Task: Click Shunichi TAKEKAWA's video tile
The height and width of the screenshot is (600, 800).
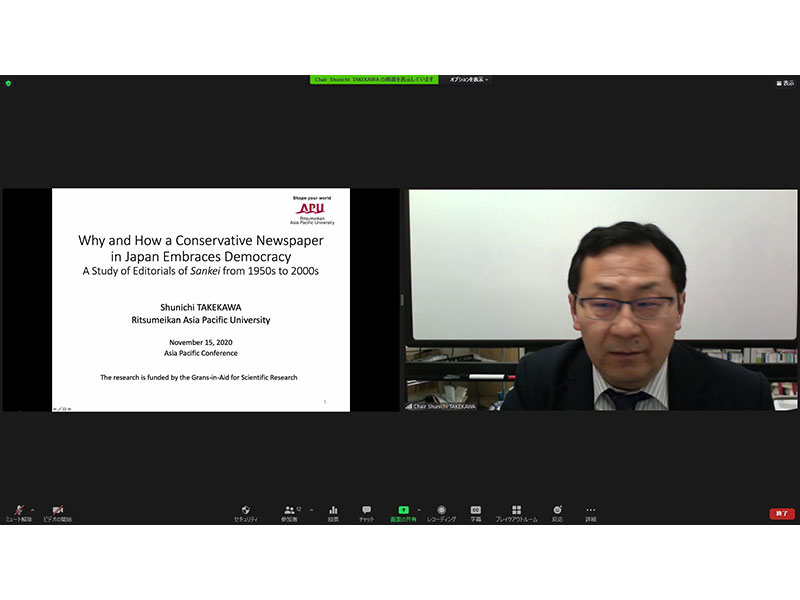Action: click(x=602, y=300)
